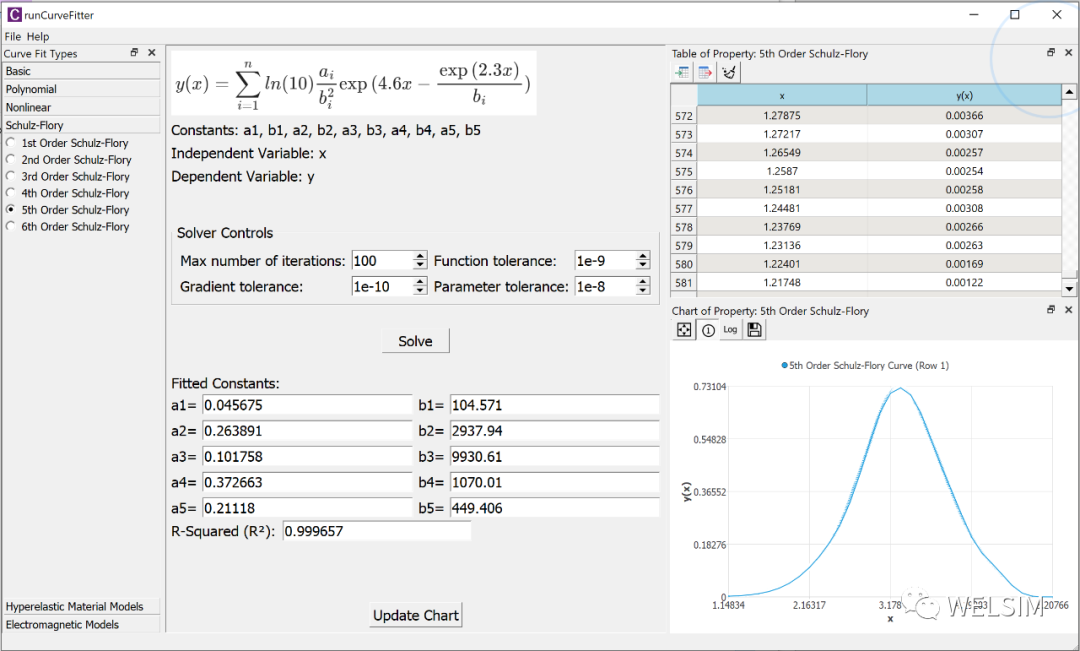Float the Table of Property panel
Image resolution: width=1080 pixels, height=651 pixels.
(1051, 52)
